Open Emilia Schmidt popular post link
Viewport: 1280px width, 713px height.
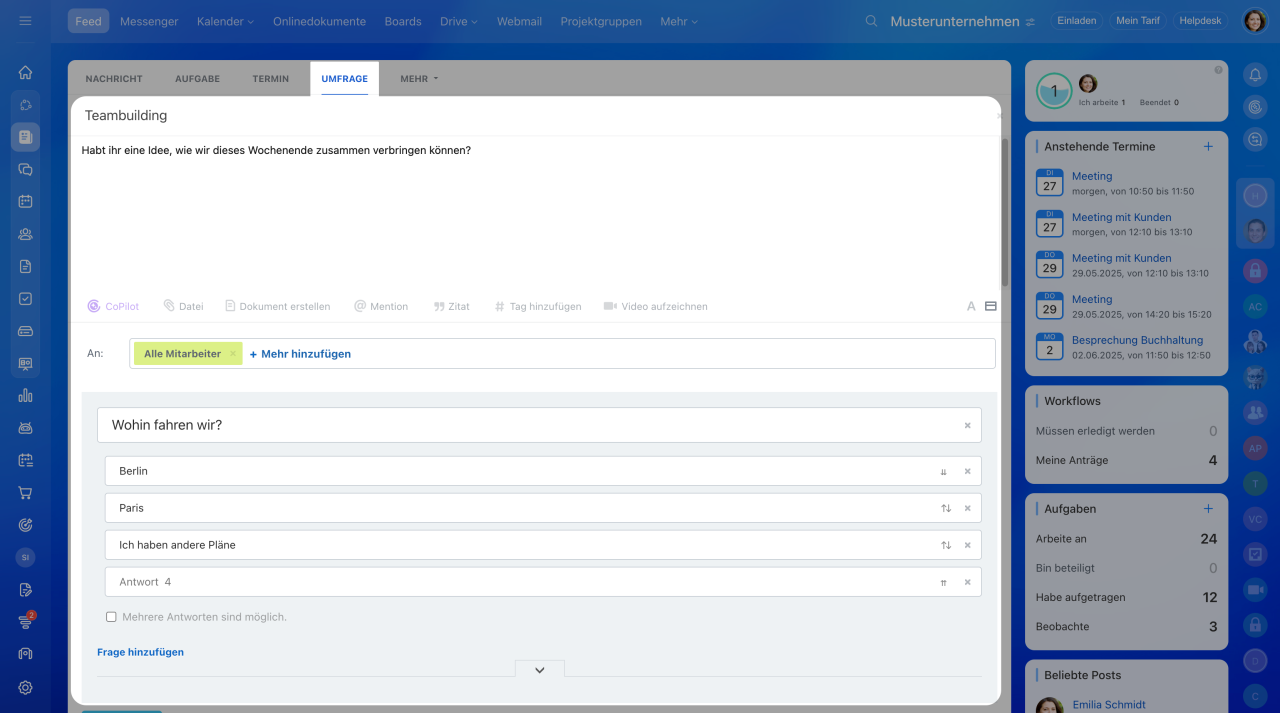click(x=1109, y=705)
